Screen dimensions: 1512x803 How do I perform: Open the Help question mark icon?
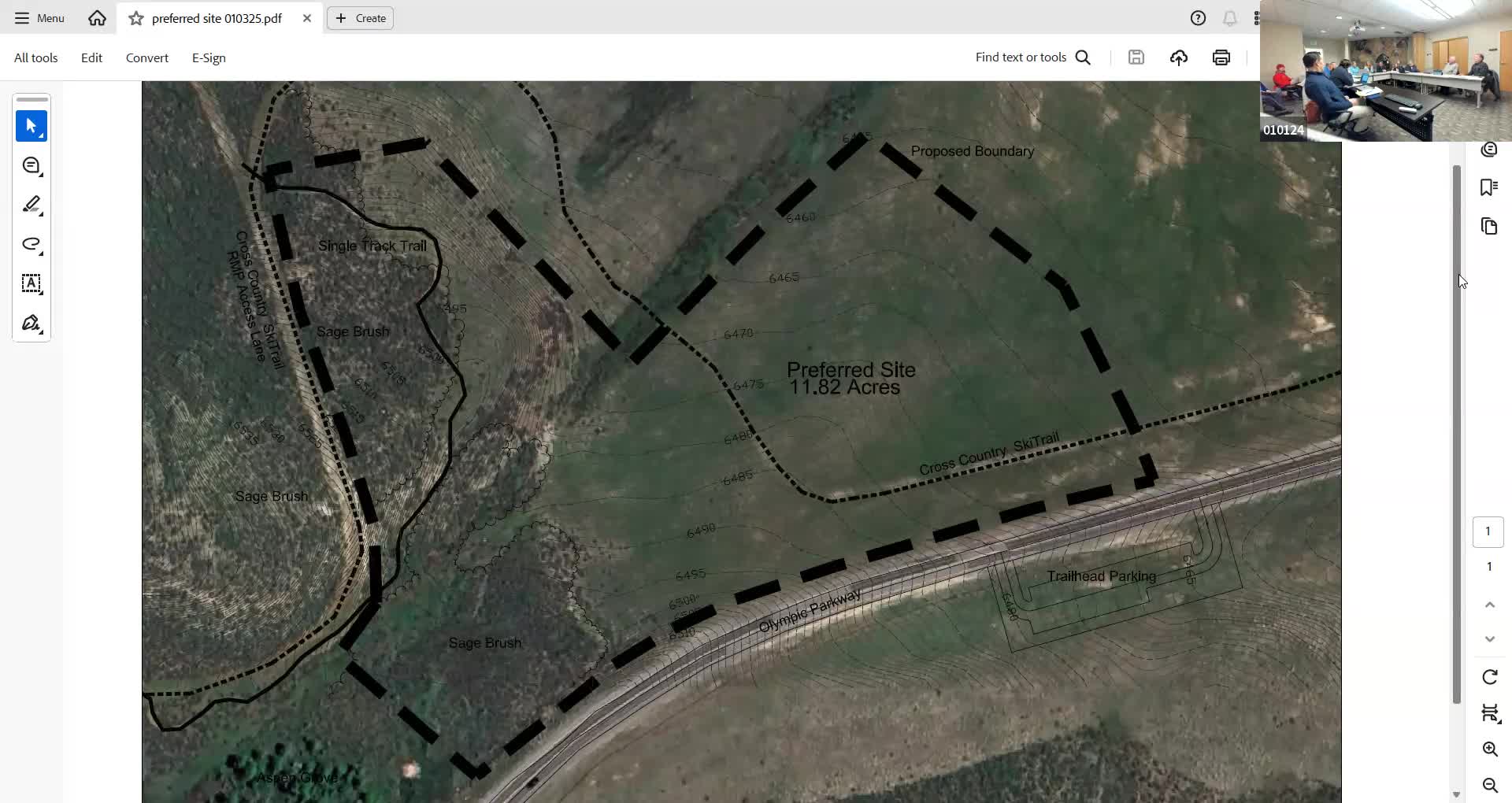(x=1198, y=18)
